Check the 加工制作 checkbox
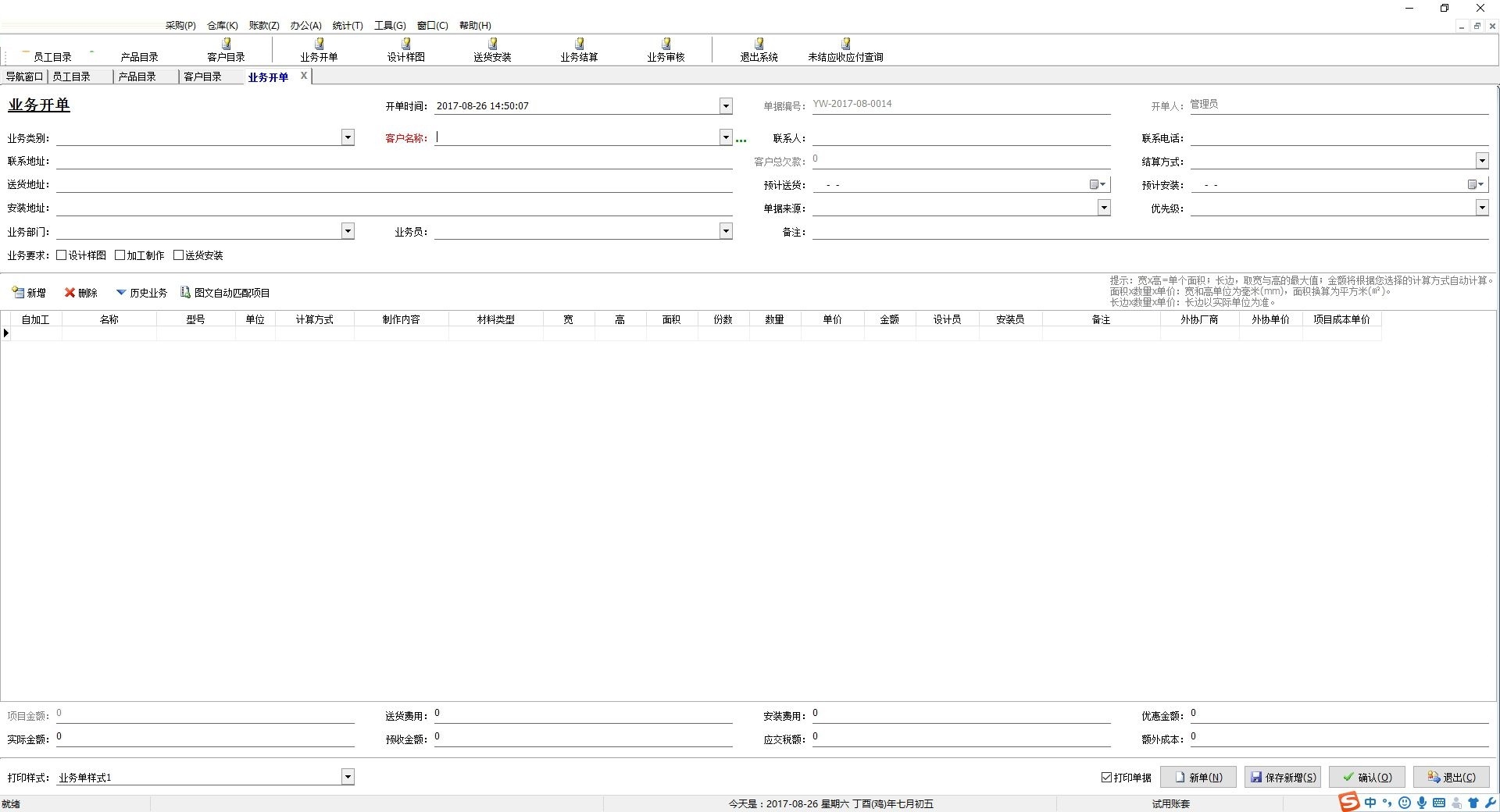 pyautogui.click(x=120, y=255)
